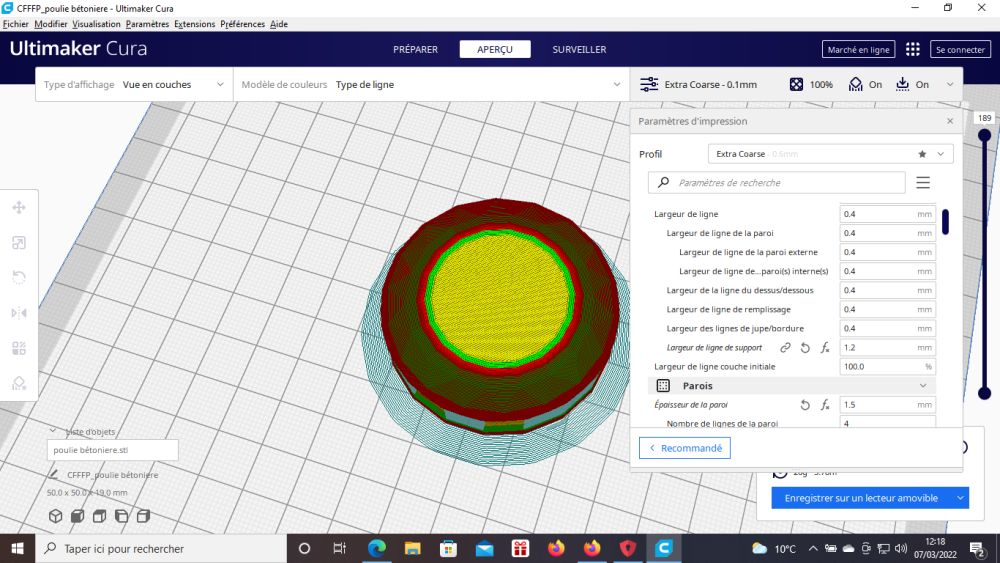This screenshot has width=1000, height=563.
Task: Click the top handle of layer slider
Action: click(x=984, y=135)
